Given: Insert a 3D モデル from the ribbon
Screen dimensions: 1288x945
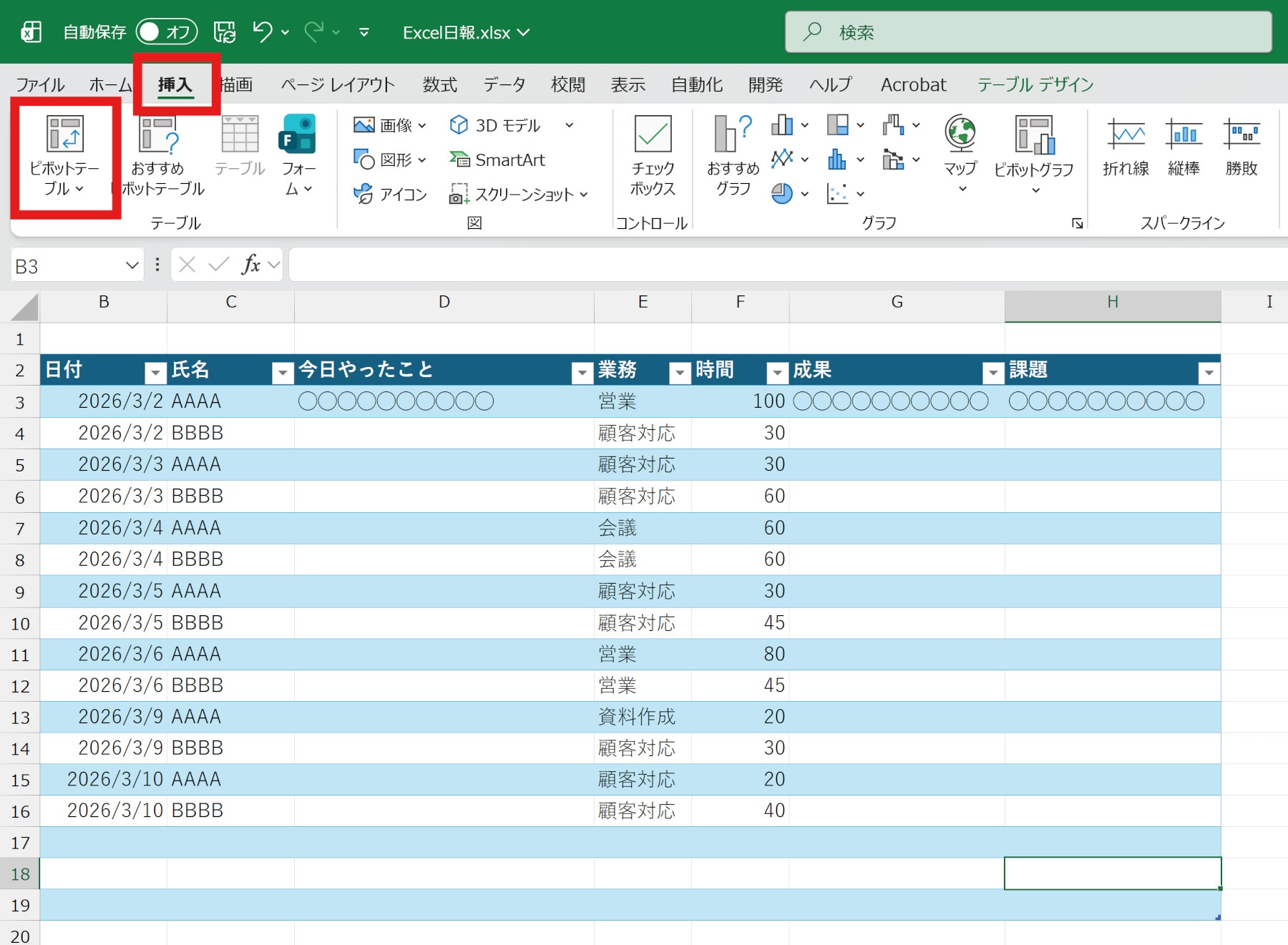Looking at the screenshot, I should pos(495,125).
